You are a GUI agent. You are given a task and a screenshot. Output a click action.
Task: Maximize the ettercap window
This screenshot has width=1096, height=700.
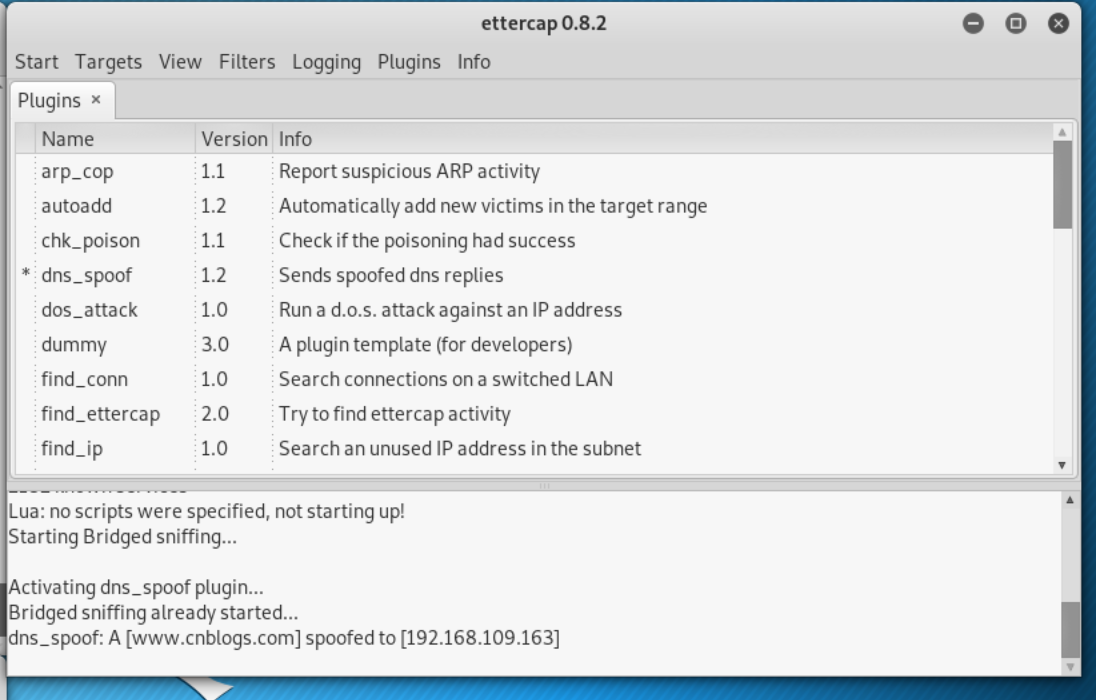click(1016, 24)
